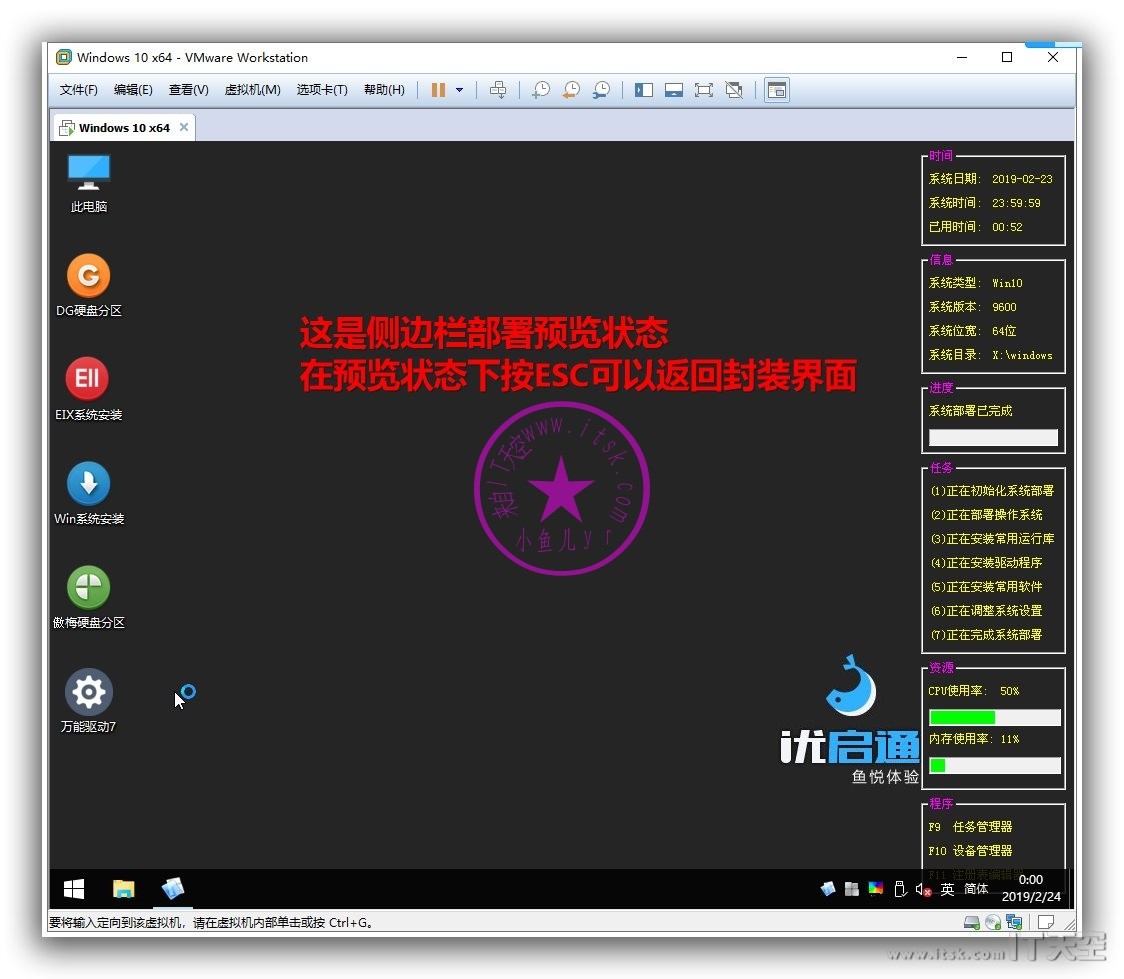The height and width of the screenshot is (979, 1124).
Task: Open the 选项卡(T) menu
Action: [322, 90]
